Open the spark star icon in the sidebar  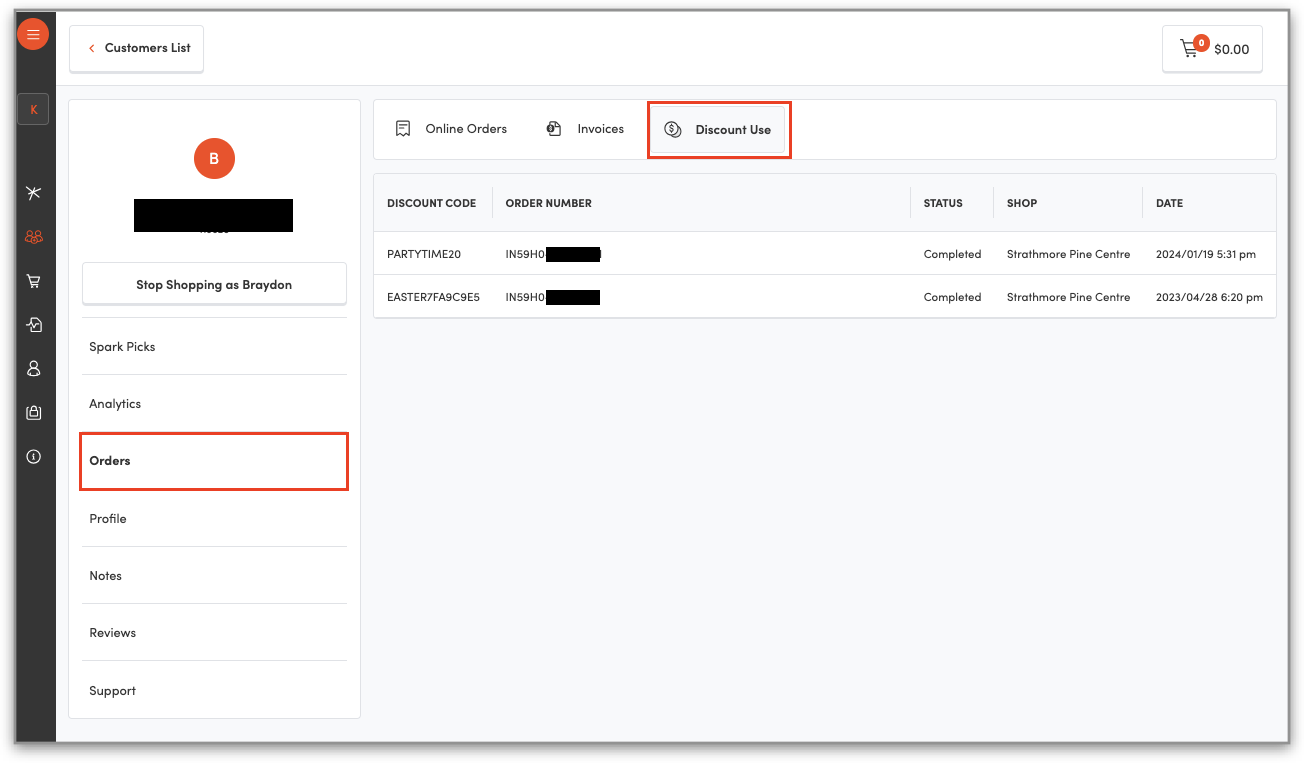[x=33, y=193]
